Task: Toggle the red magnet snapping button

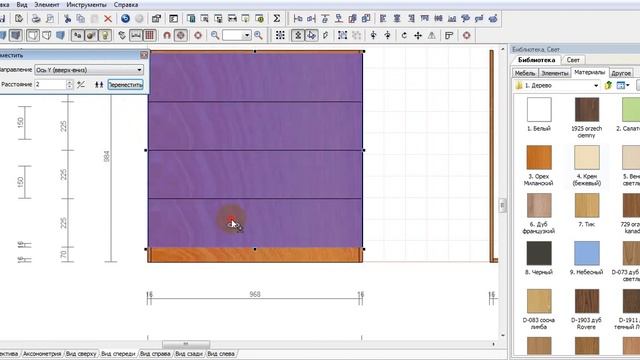Action: click(x=167, y=36)
